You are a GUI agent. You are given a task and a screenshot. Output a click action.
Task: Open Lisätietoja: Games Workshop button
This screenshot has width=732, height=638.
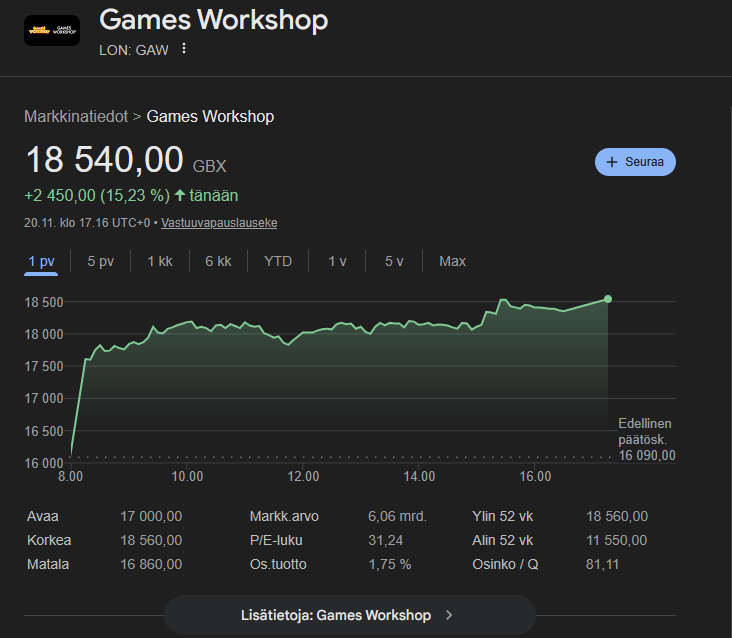(x=350, y=615)
